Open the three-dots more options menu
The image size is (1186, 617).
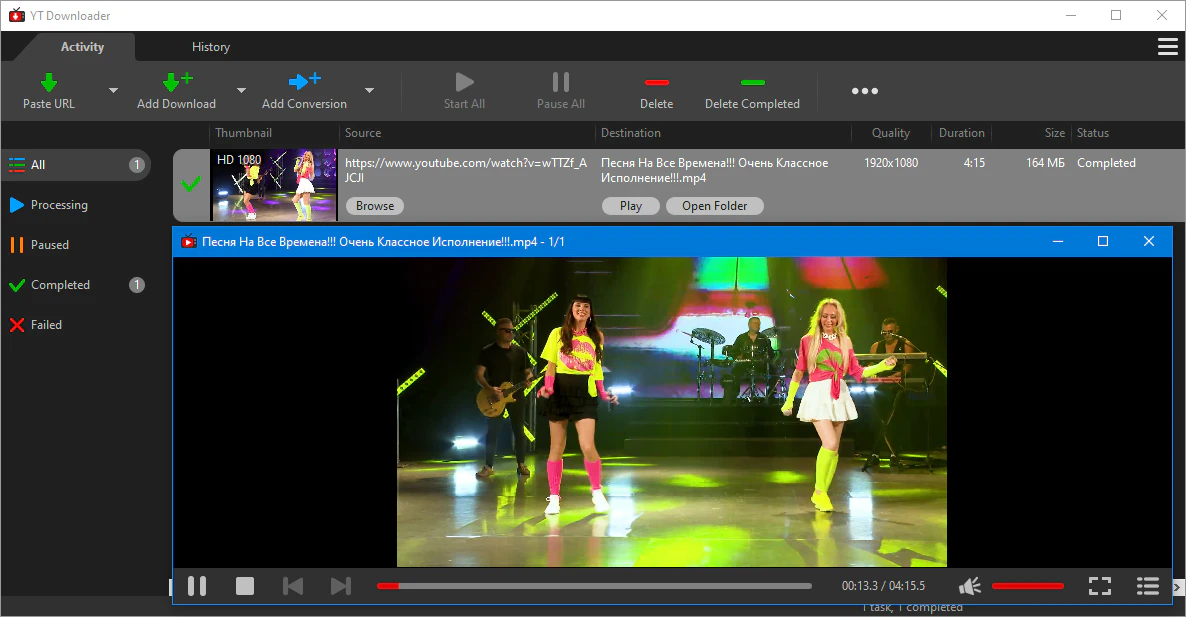[864, 91]
